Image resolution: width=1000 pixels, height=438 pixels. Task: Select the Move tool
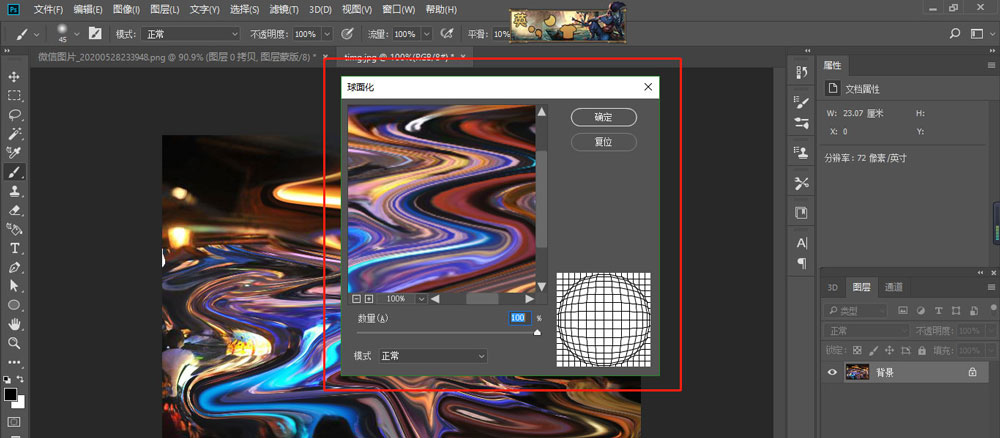pos(15,77)
